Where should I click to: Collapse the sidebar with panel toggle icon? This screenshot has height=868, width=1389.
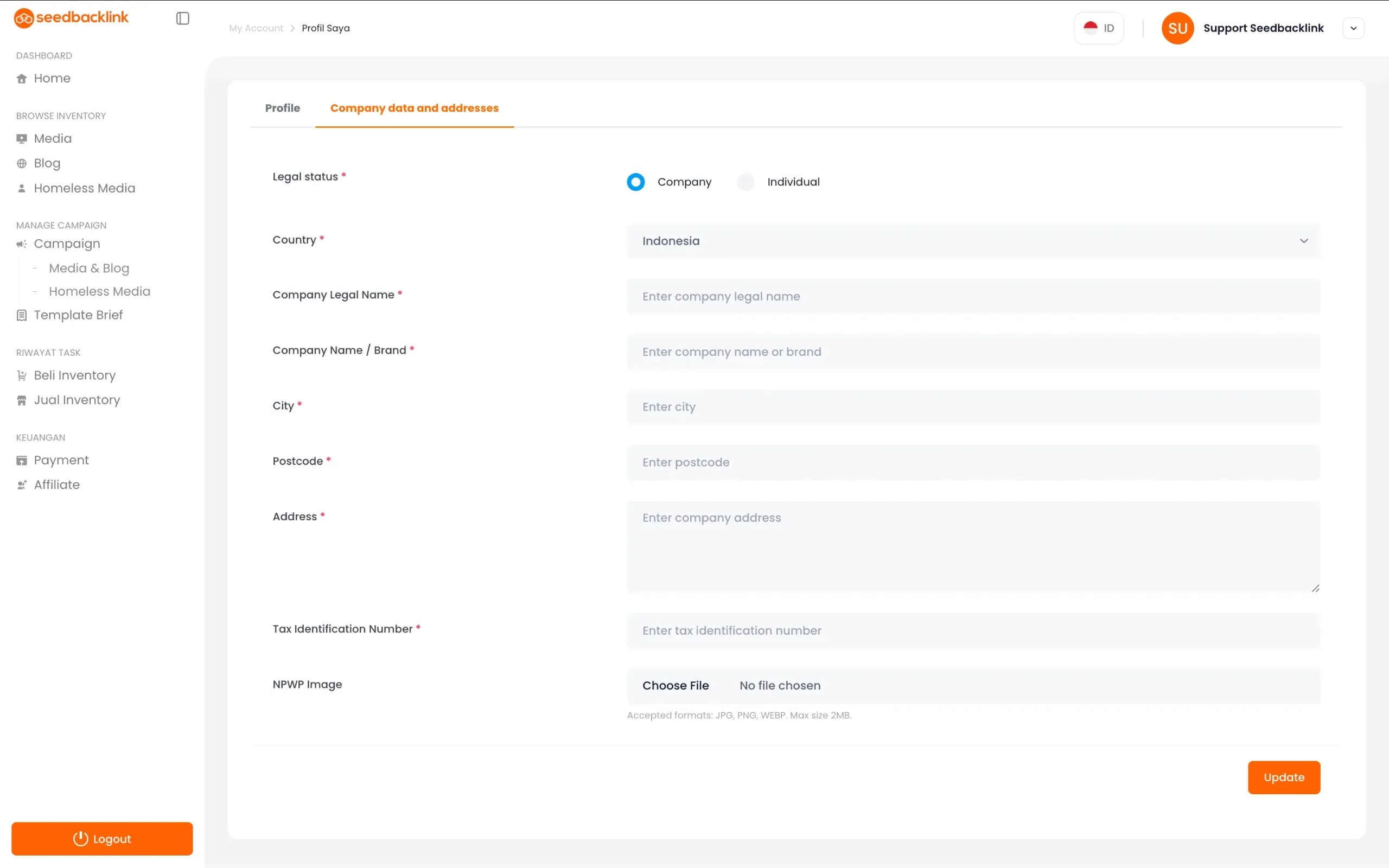coord(182,18)
